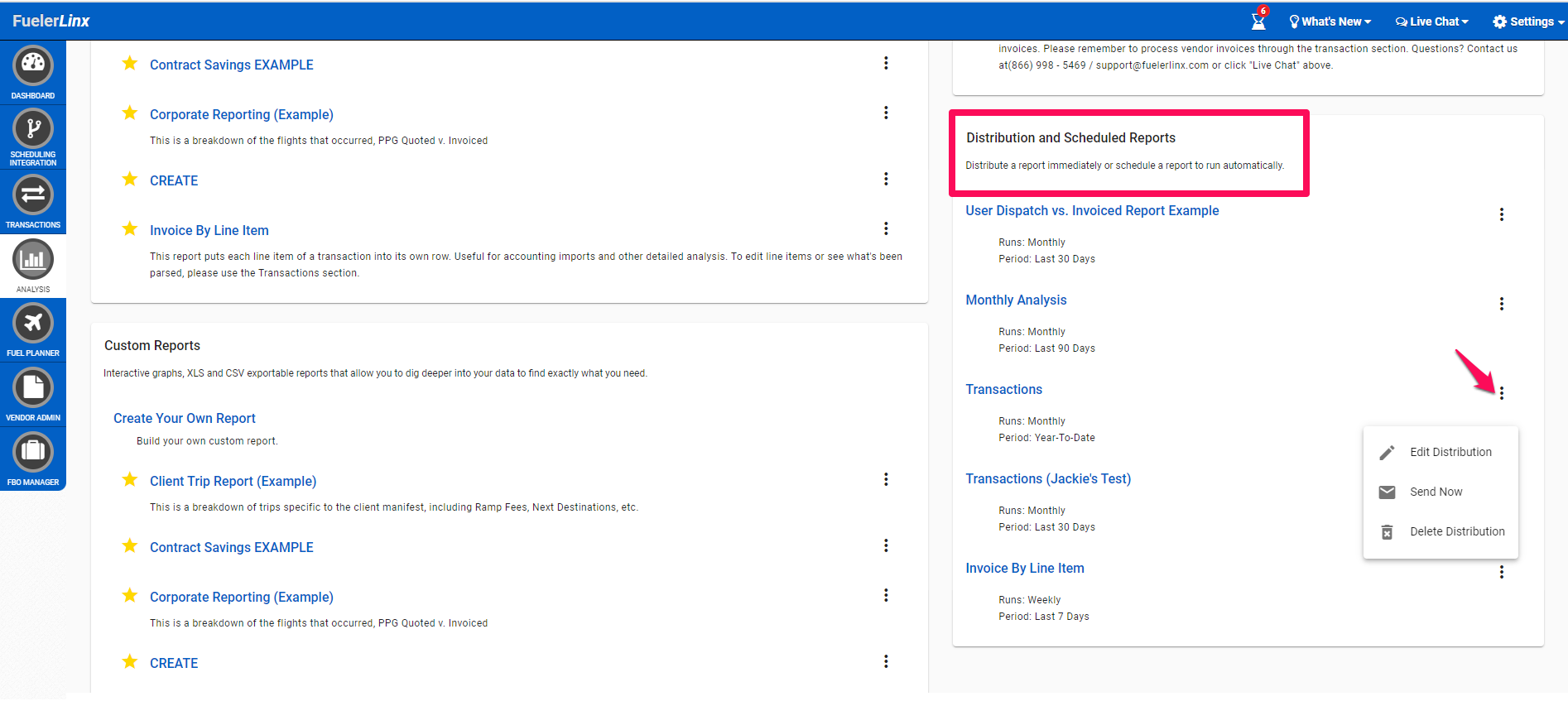Image resolution: width=1568 pixels, height=706 pixels.
Task: Open the Monthly Analysis distribution
Action: [1016, 300]
